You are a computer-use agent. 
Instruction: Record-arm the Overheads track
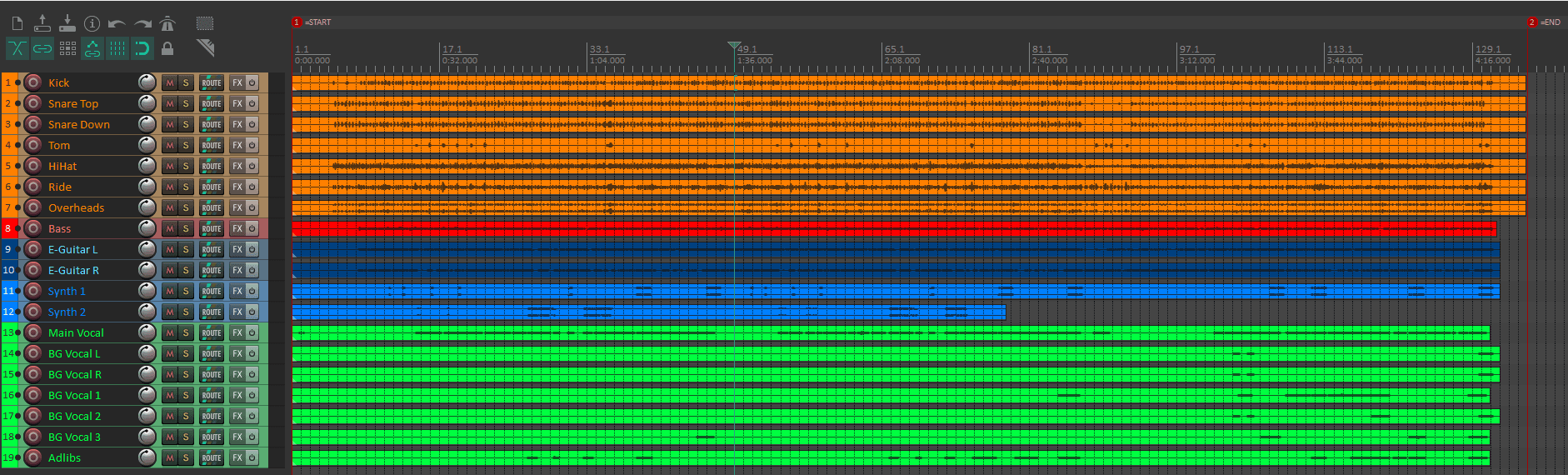(33, 207)
